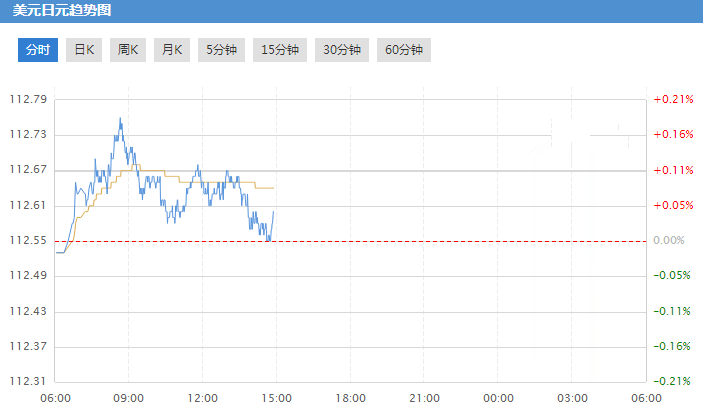Click the 美元日元趋势图 title
This screenshot has width=703, height=415.
(62, 11)
